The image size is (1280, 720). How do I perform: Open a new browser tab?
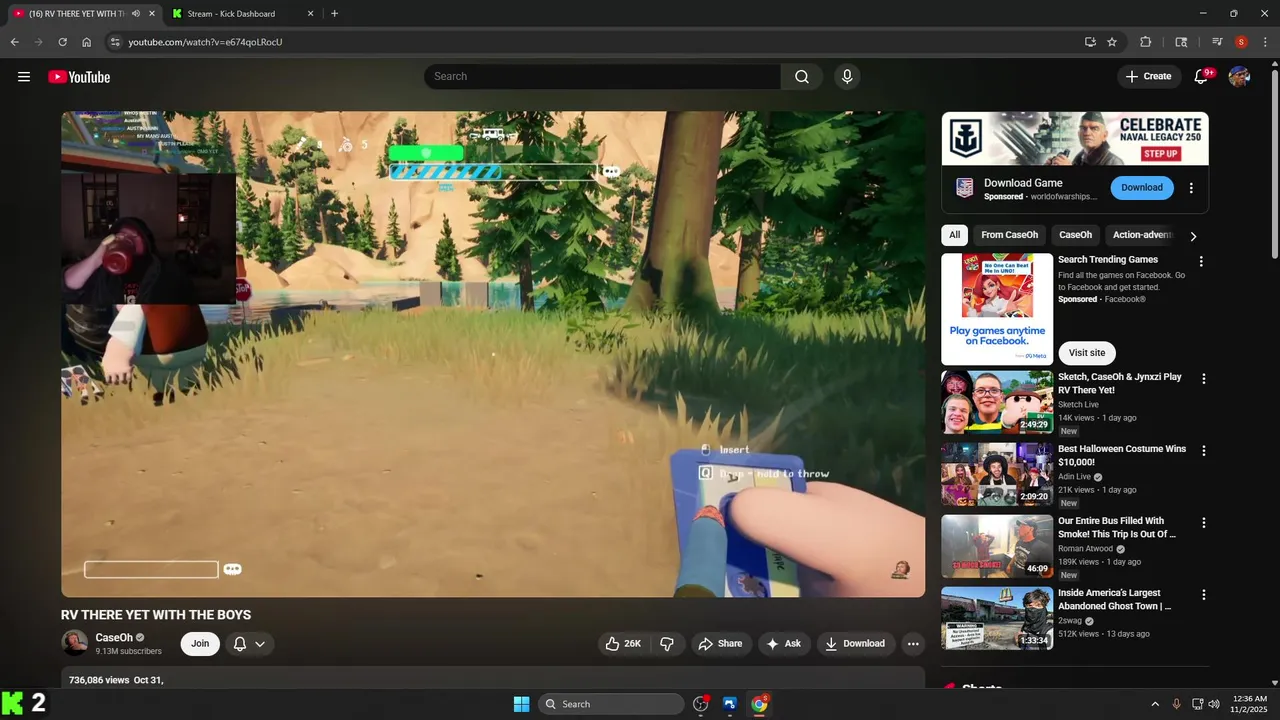334,14
